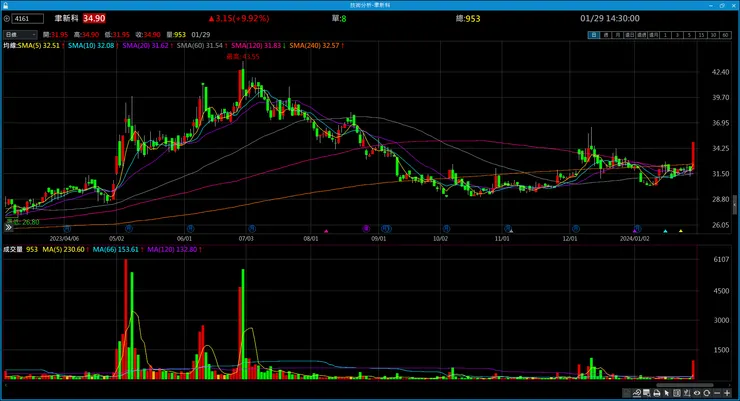Click the 2024/01/02 date axis label
Viewport: 740px width, 401px height.
[x=634, y=239]
